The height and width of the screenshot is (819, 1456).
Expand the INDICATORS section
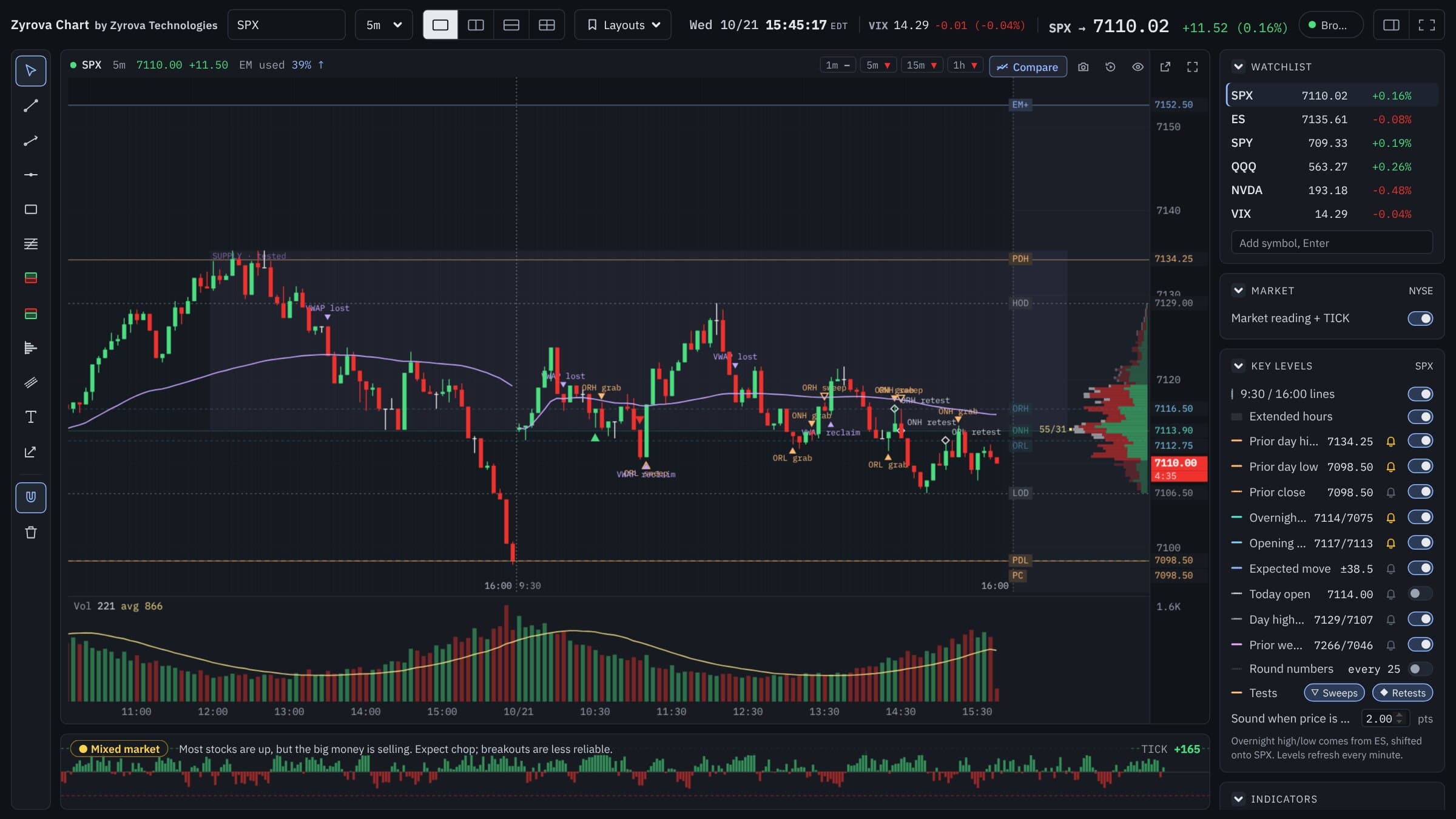1238,799
